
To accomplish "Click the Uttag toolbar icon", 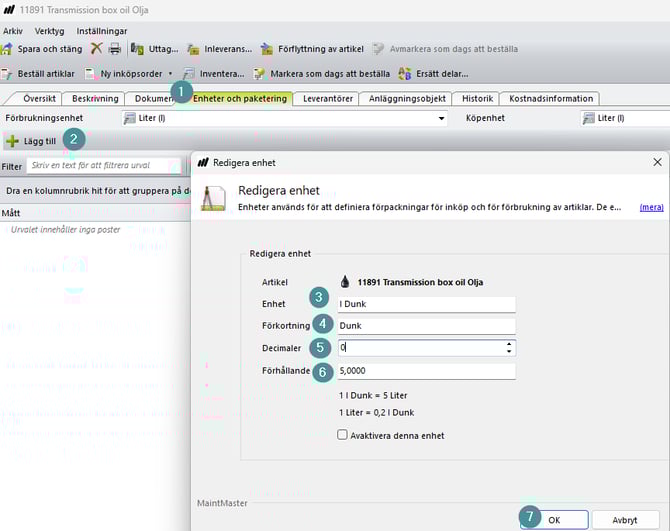I will coord(138,48).
